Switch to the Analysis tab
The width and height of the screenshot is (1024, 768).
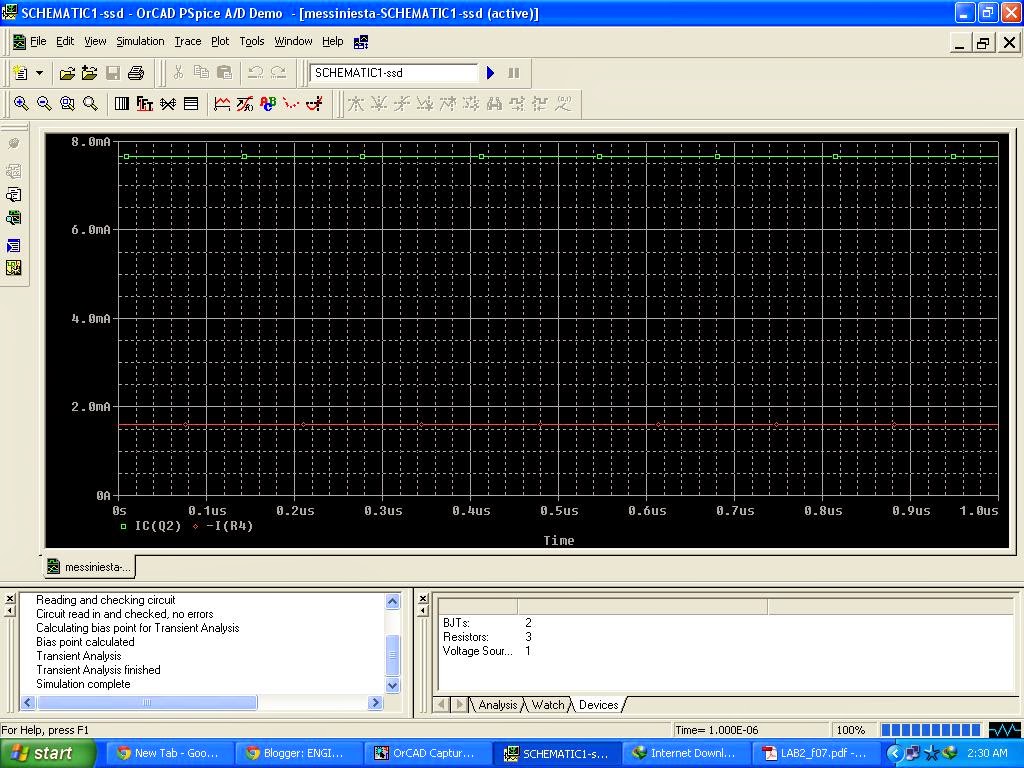pos(498,705)
